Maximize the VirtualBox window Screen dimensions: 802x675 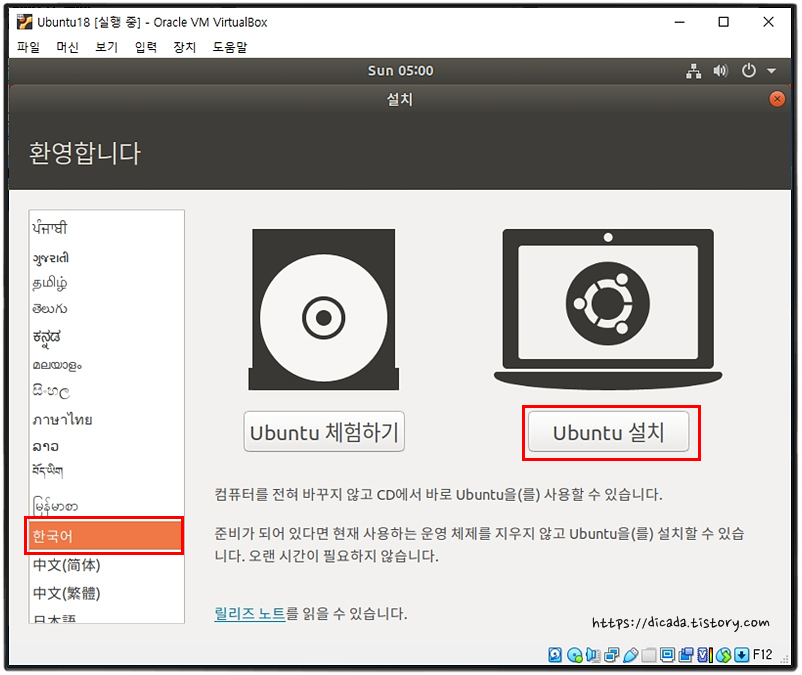pos(723,22)
